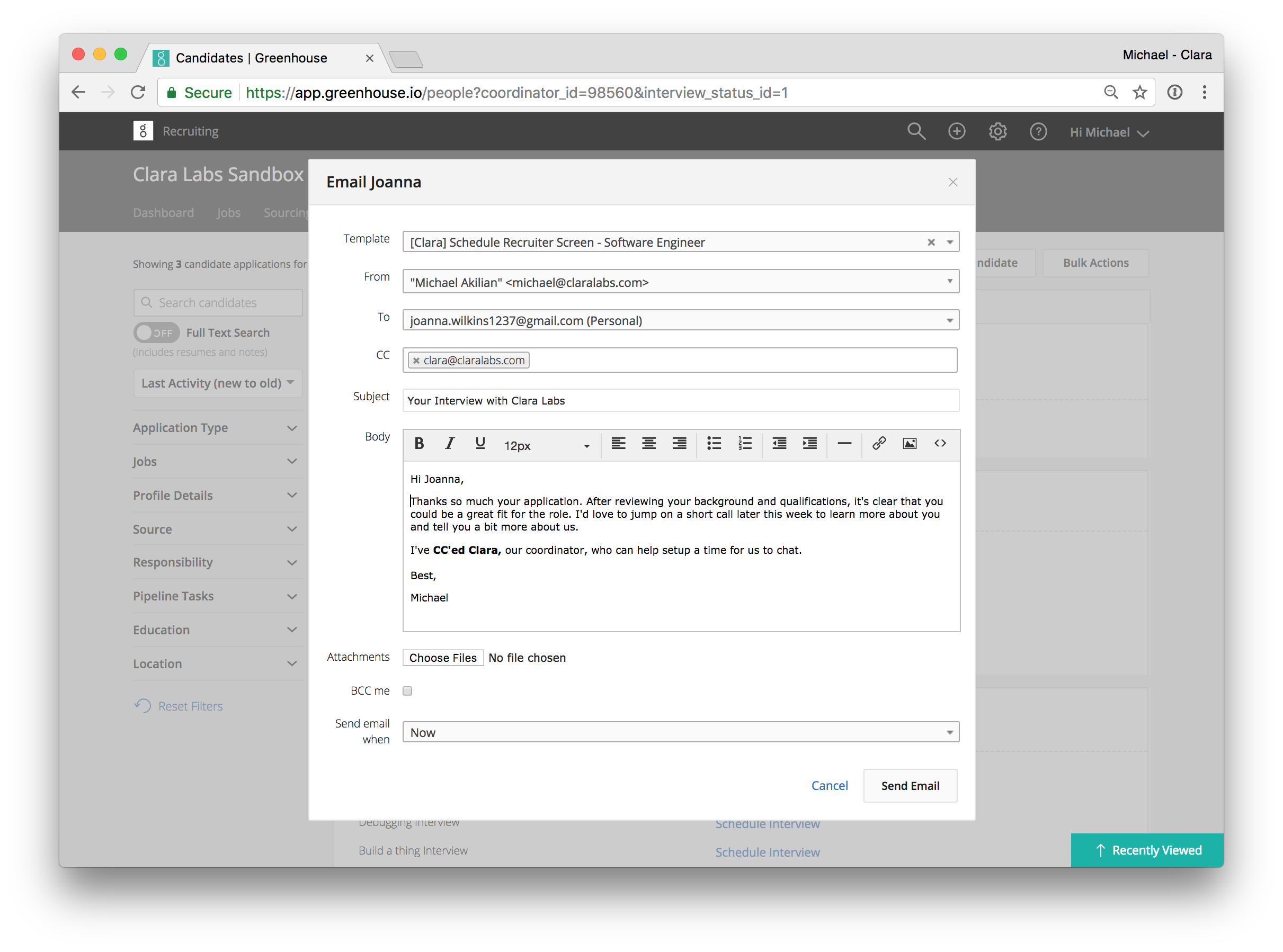This screenshot has height=952, width=1283.
Task: Toggle Full Text Search switch
Action: pyautogui.click(x=157, y=333)
